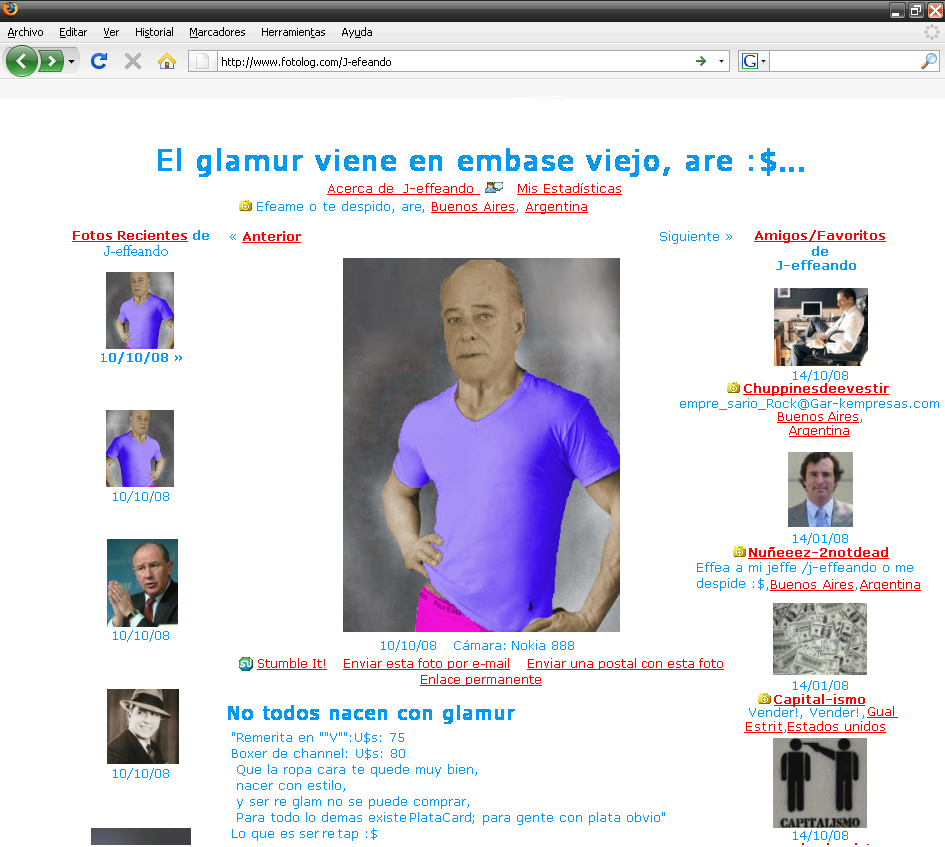Click the page title El glamur viene heading
Image resolution: width=945 pixels, height=847 pixels.
click(x=481, y=161)
